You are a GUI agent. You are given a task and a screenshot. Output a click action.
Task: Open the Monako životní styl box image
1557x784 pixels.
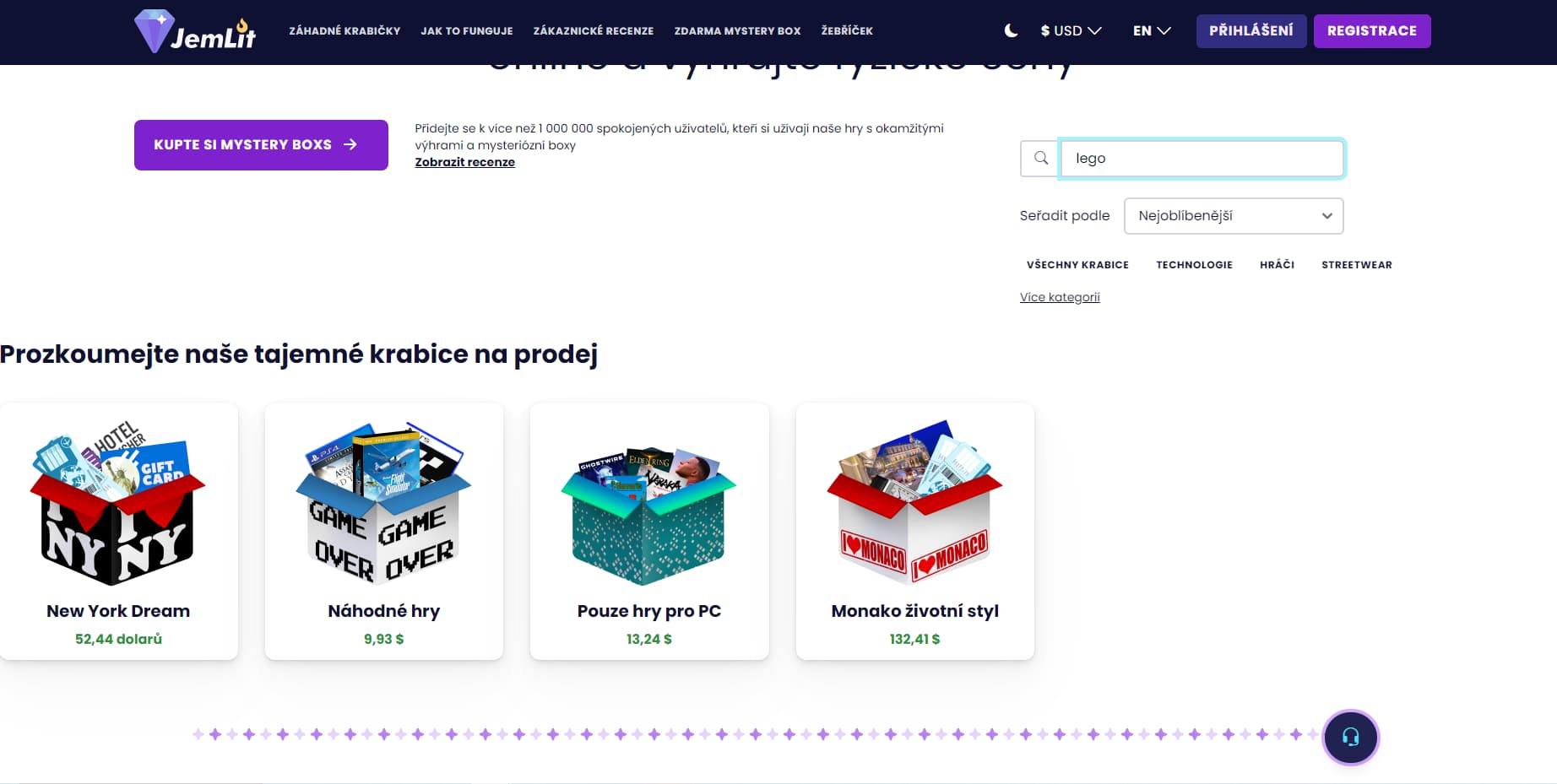pos(914,503)
